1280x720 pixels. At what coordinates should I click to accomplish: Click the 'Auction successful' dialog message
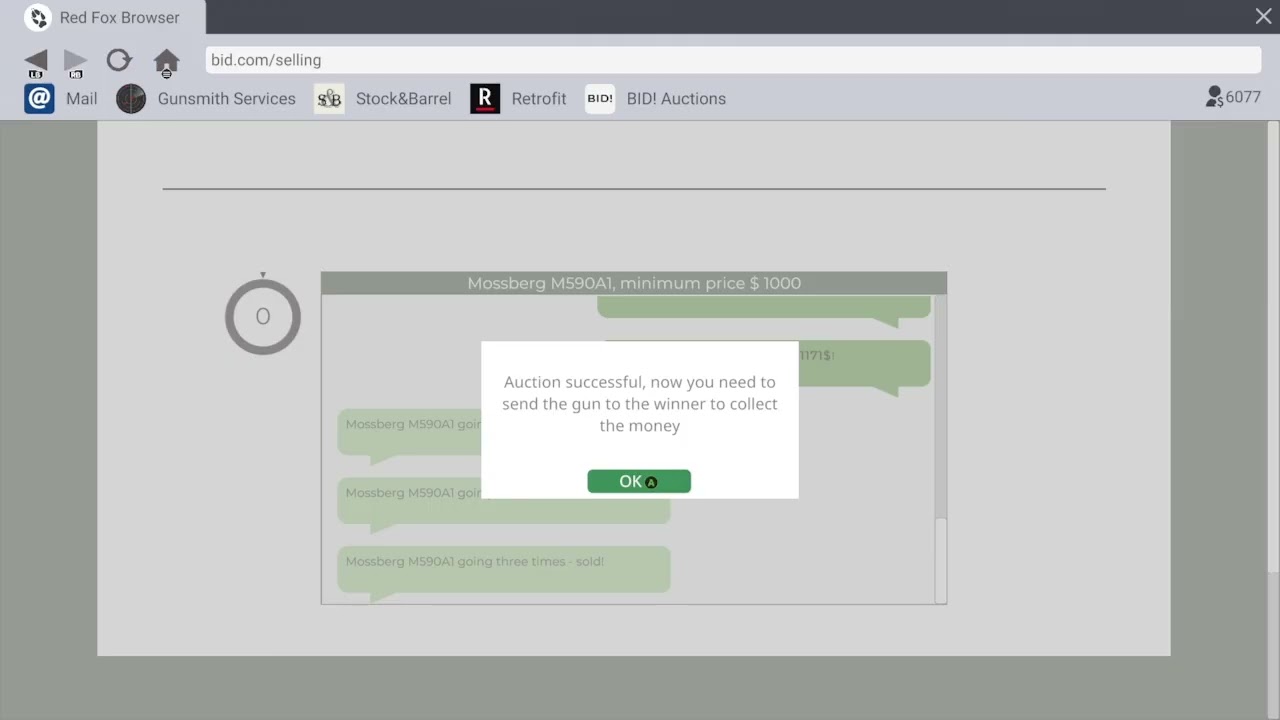(x=640, y=404)
